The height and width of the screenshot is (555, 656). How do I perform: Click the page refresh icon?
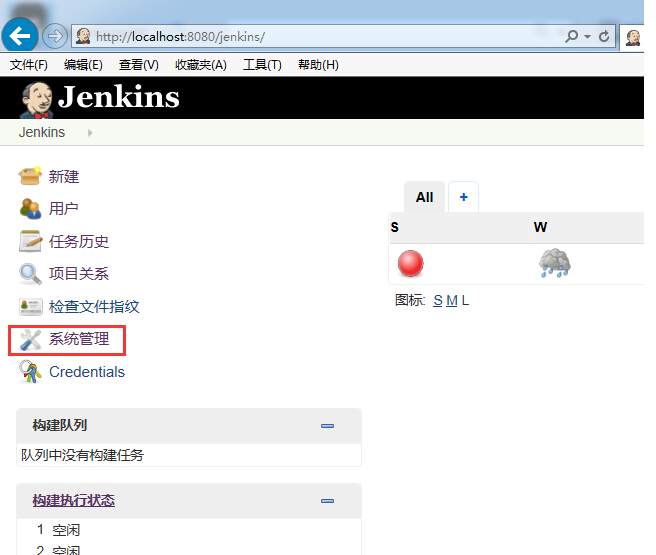click(x=604, y=36)
